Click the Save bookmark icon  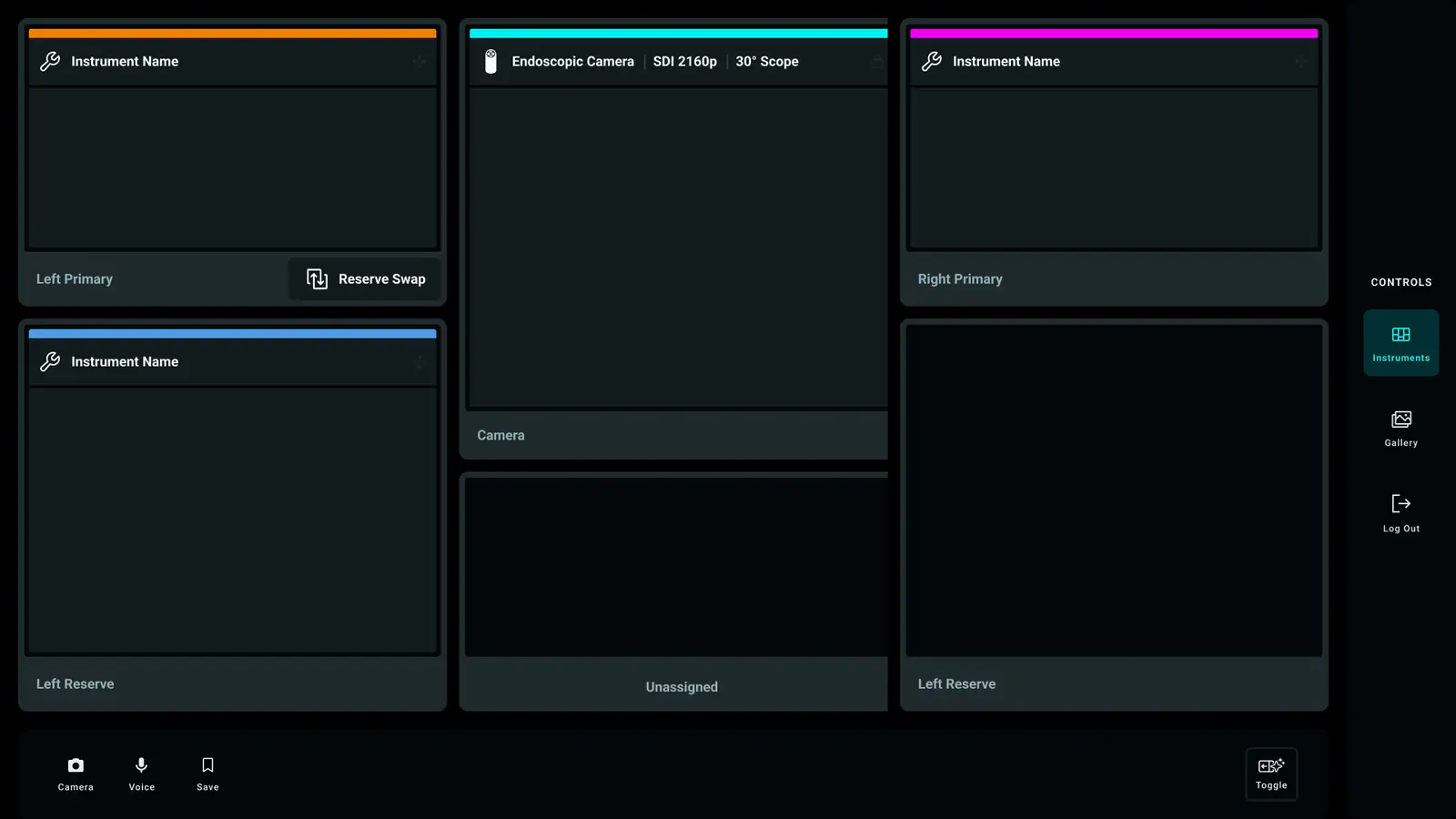[207, 765]
